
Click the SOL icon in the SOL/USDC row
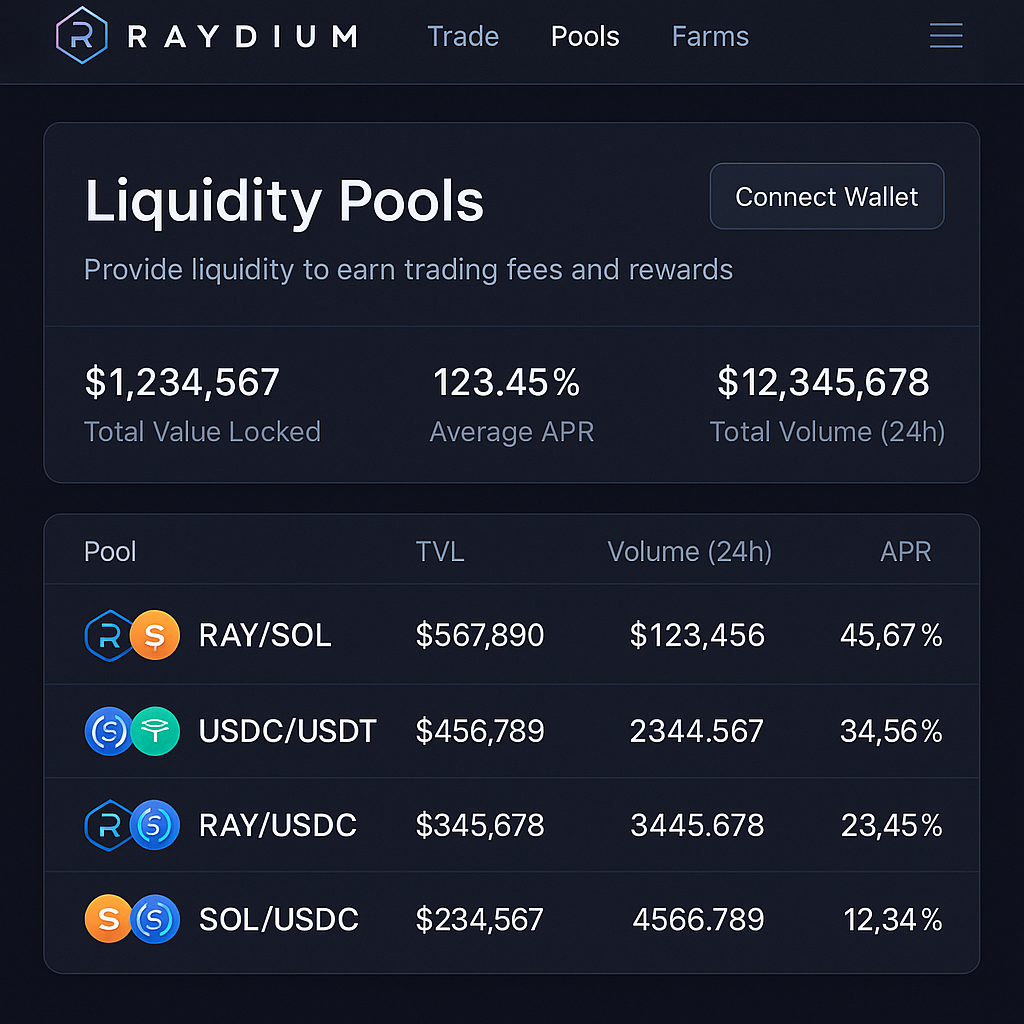110,918
